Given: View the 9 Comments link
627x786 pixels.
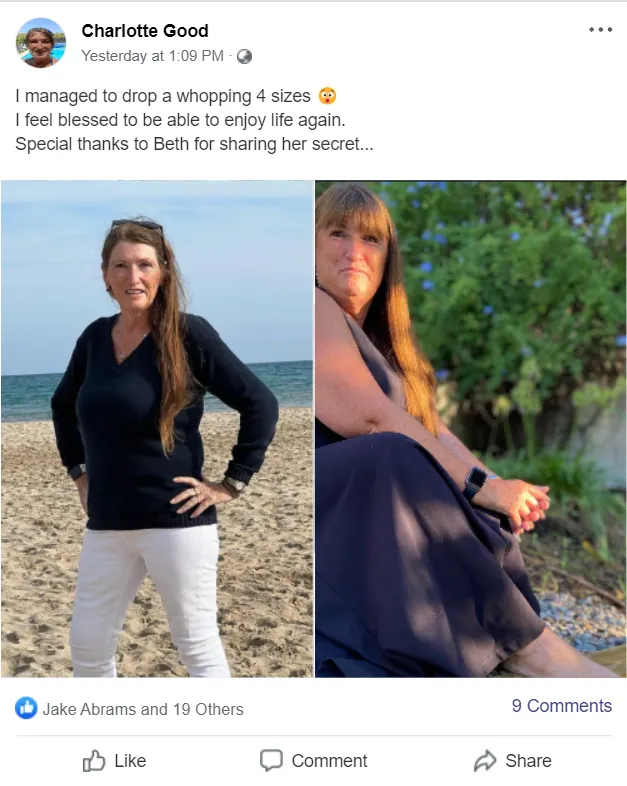Looking at the screenshot, I should (x=562, y=705).
